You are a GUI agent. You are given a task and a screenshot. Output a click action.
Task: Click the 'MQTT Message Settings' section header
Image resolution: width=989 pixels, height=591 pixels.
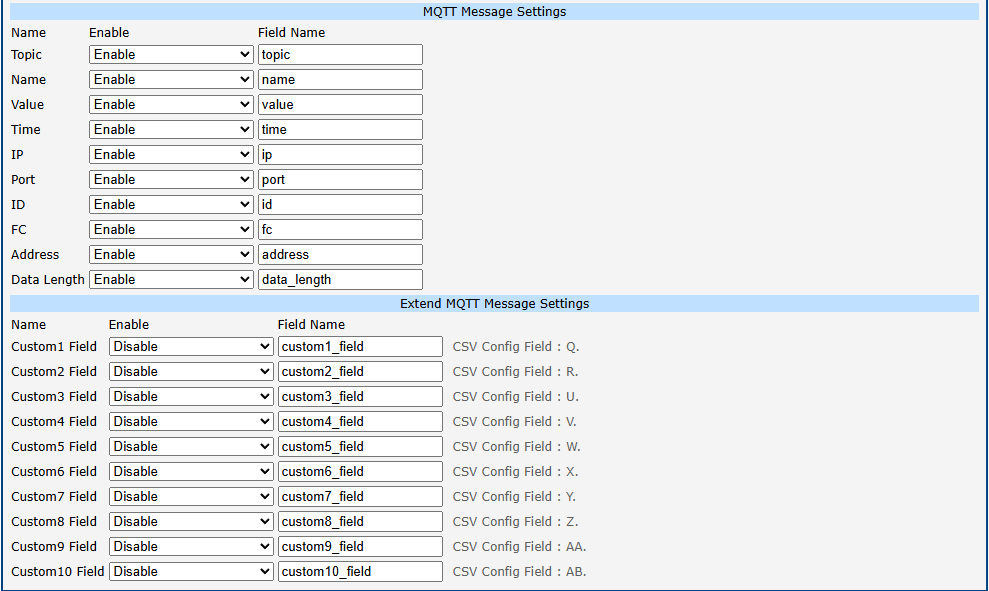click(x=494, y=11)
